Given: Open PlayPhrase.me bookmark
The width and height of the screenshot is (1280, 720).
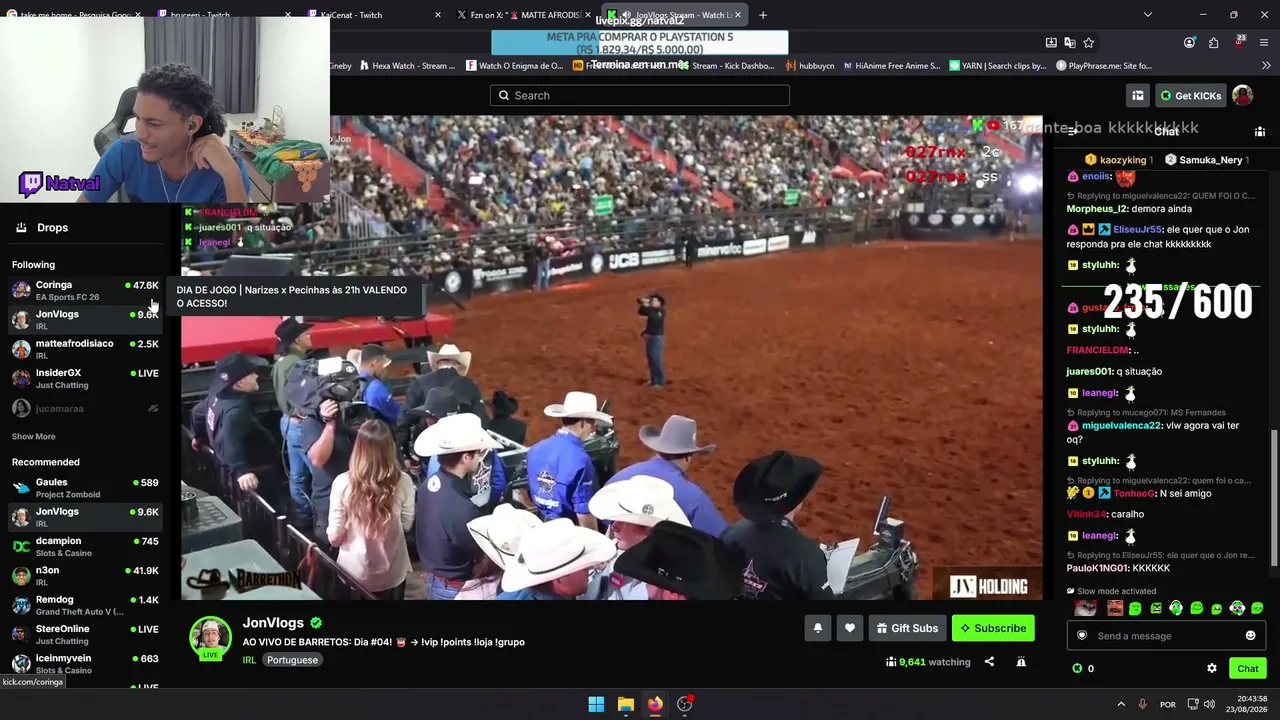Looking at the screenshot, I should point(1104,66).
